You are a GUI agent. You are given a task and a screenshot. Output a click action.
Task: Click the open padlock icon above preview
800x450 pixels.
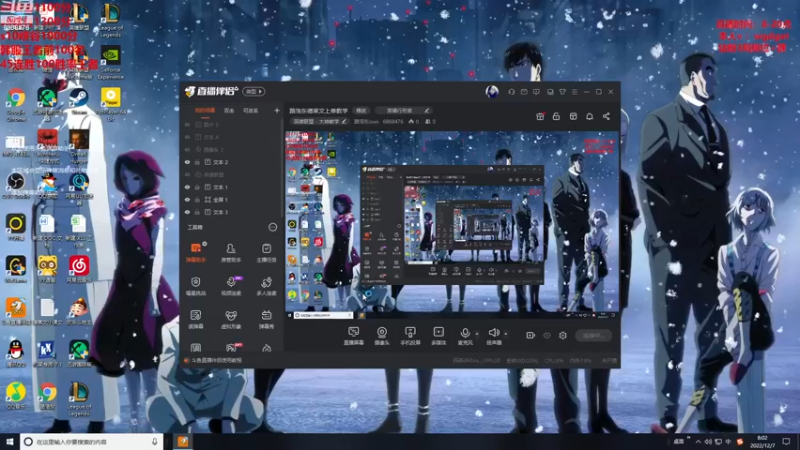pyautogui.click(x=556, y=116)
